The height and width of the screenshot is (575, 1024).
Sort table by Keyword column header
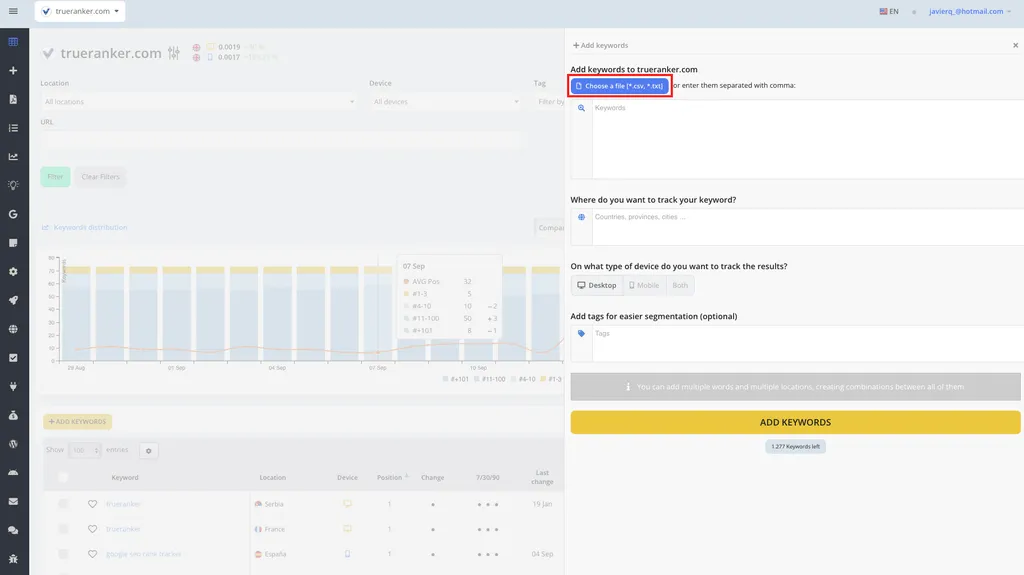[125, 478]
